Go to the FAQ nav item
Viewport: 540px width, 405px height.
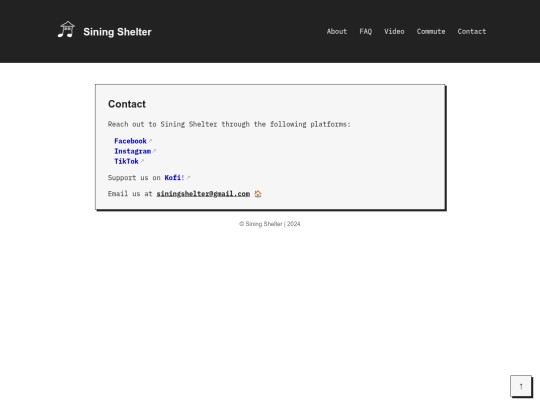365,31
